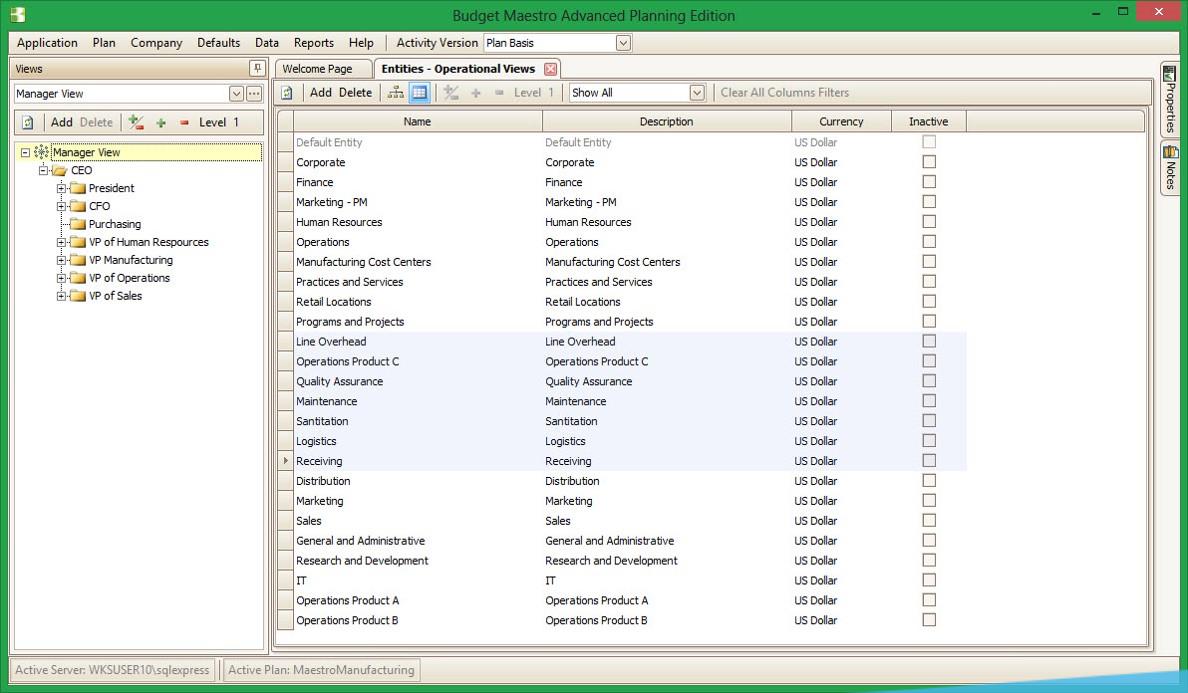Open the Application menu
The width and height of the screenshot is (1188, 693).
click(47, 43)
